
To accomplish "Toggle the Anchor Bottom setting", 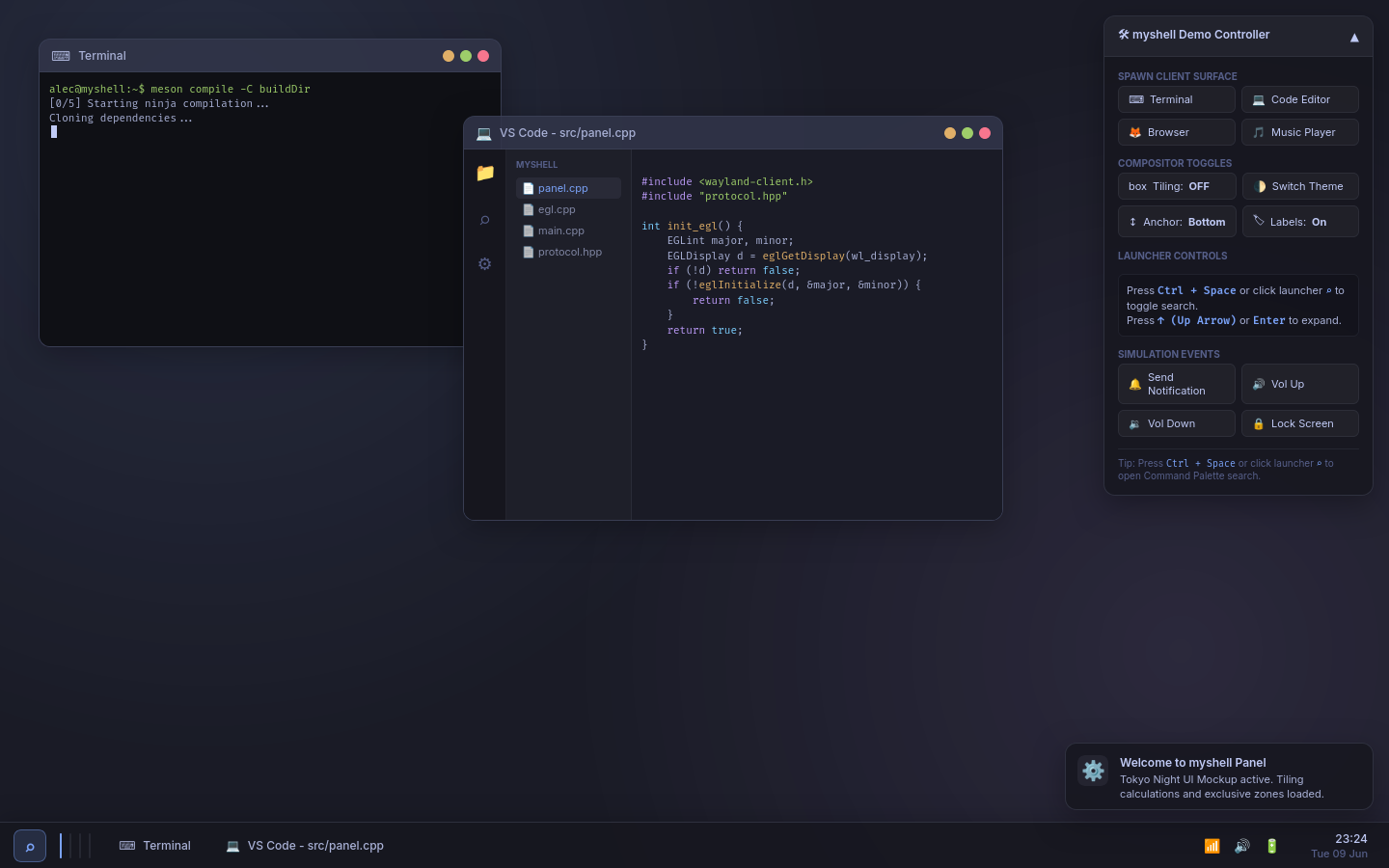I will (x=1177, y=222).
